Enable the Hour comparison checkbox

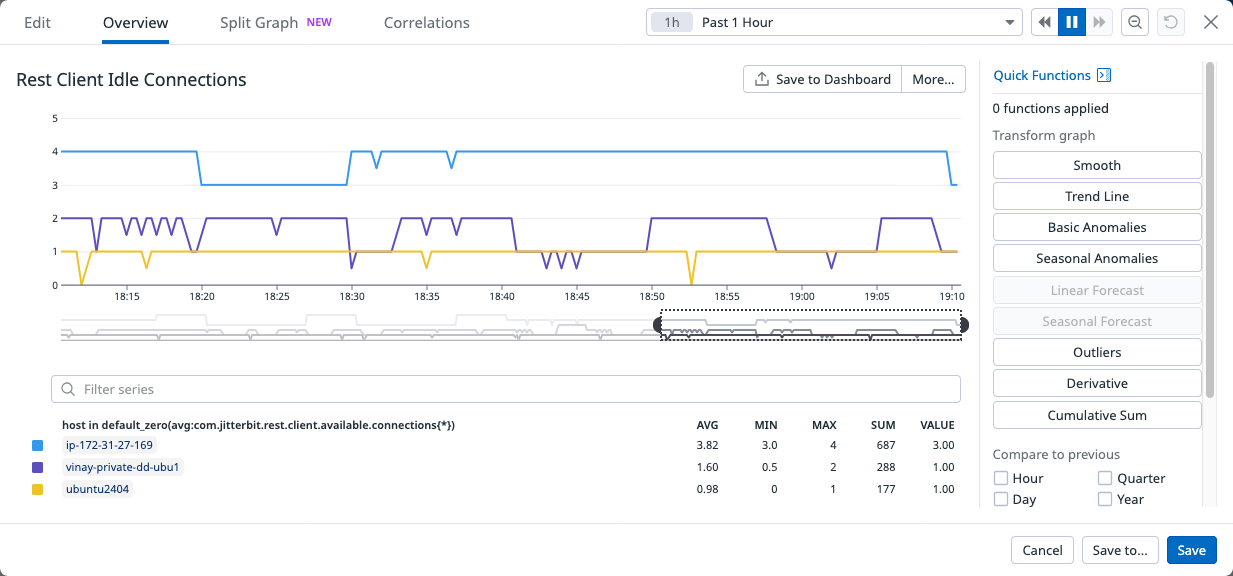(1001, 478)
